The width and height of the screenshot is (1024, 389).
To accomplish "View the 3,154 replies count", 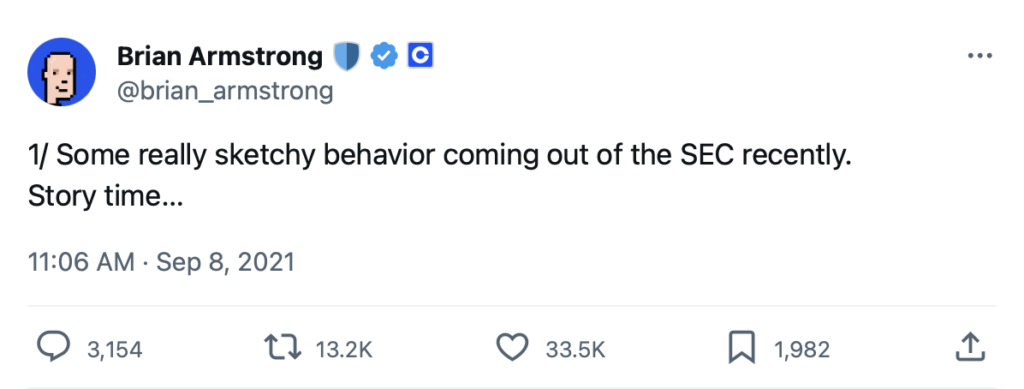I will point(114,350).
